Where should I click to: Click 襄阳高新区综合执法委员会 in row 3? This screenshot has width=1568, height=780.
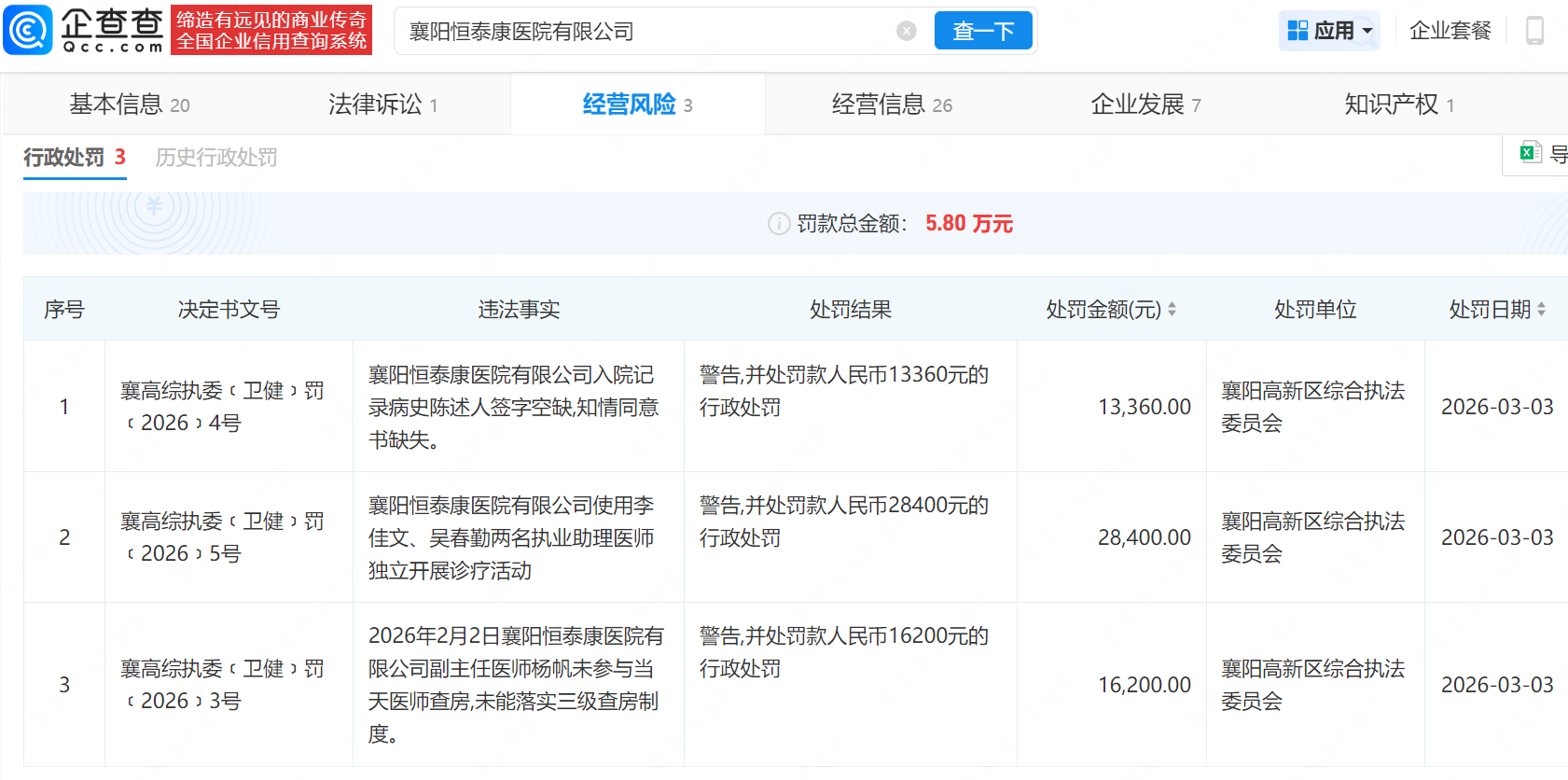tap(1313, 685)
